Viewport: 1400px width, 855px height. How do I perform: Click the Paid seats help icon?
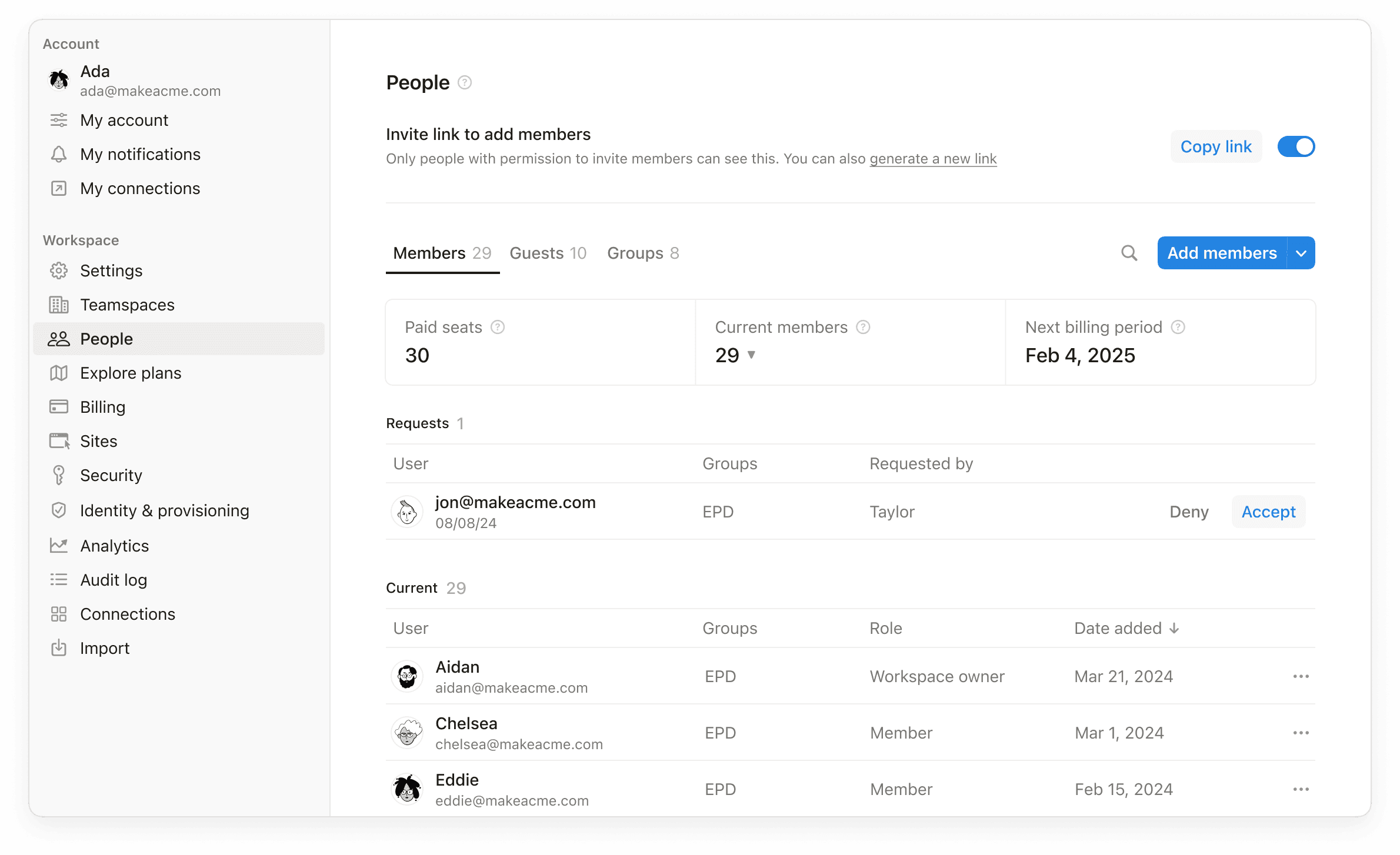pos(498,327)
